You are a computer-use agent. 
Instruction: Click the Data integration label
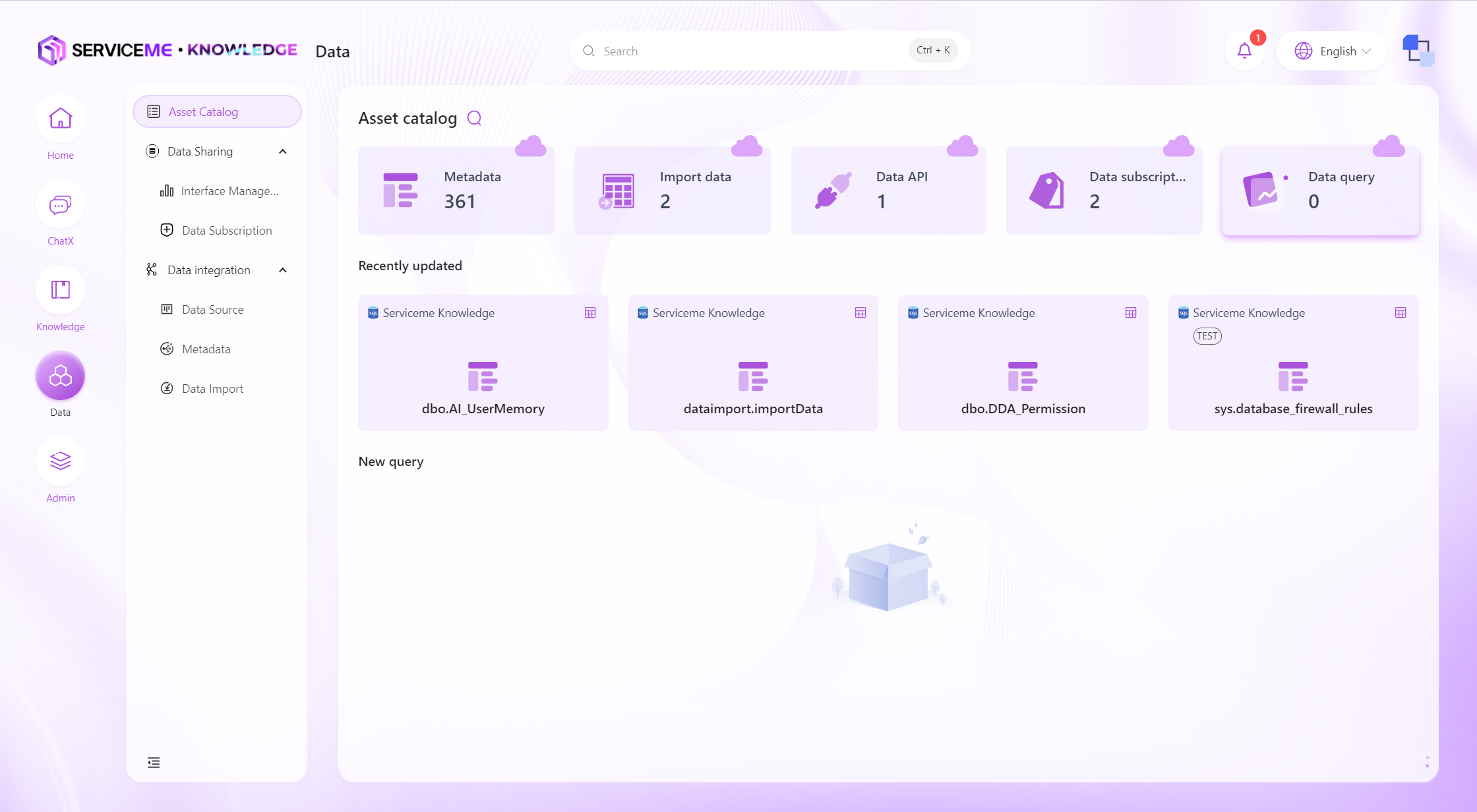[209, 270]
